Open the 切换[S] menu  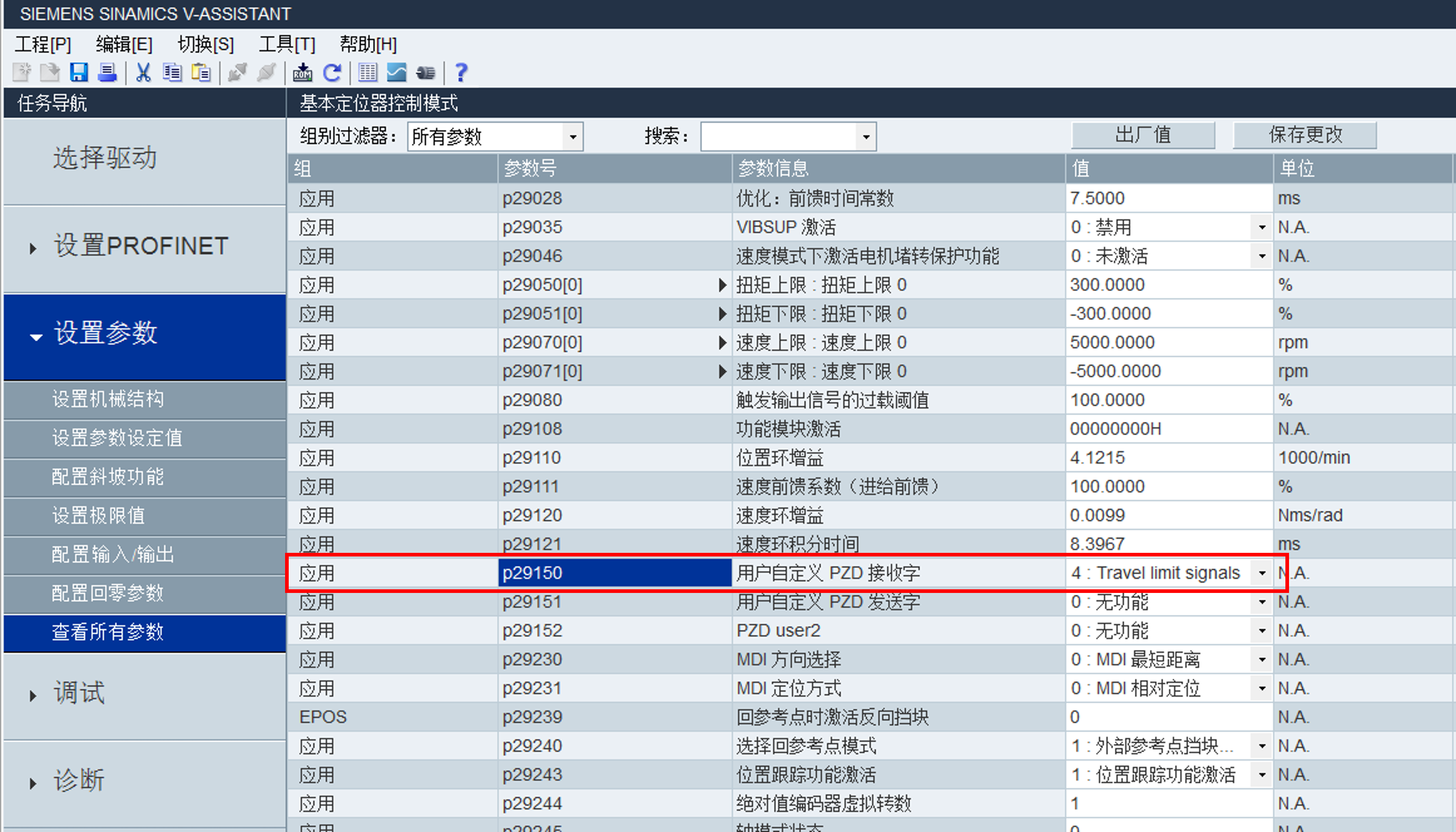(206, 44)
